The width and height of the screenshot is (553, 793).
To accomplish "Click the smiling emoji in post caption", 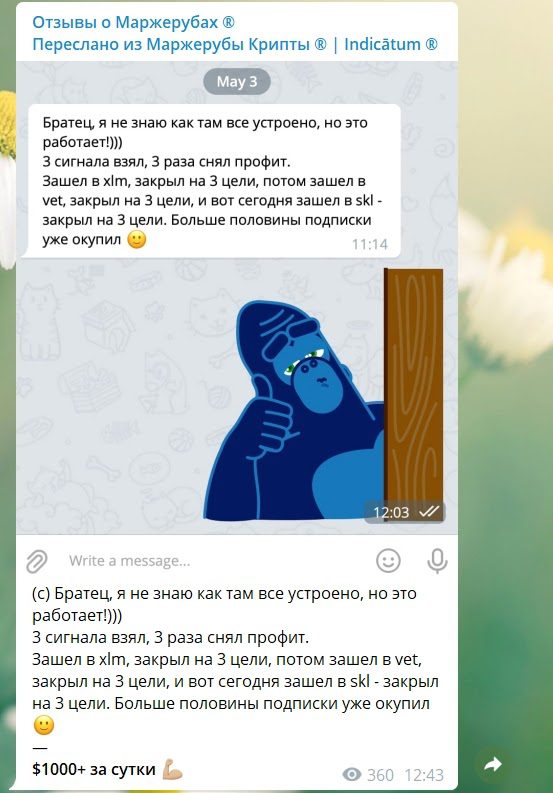I will [x=44, y=725].
